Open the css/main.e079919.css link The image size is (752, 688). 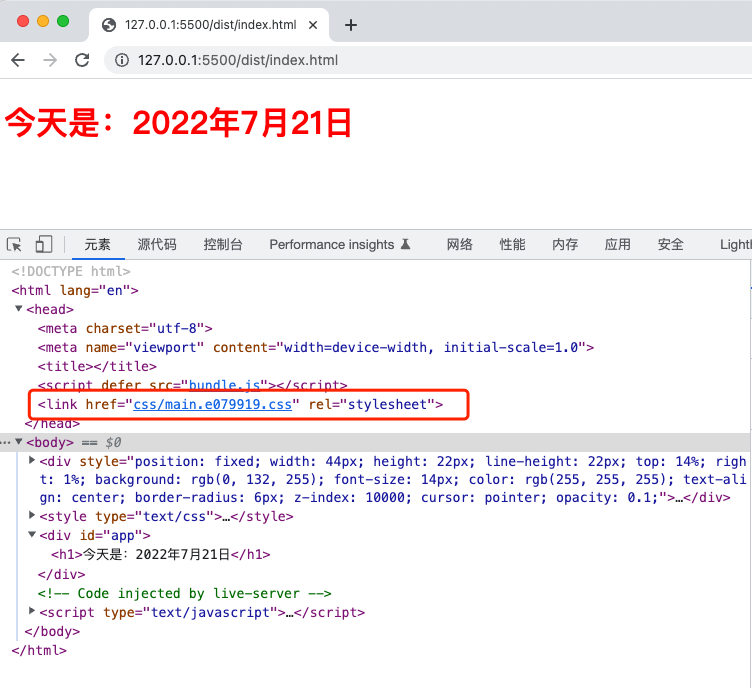click(x=212, y=404)
